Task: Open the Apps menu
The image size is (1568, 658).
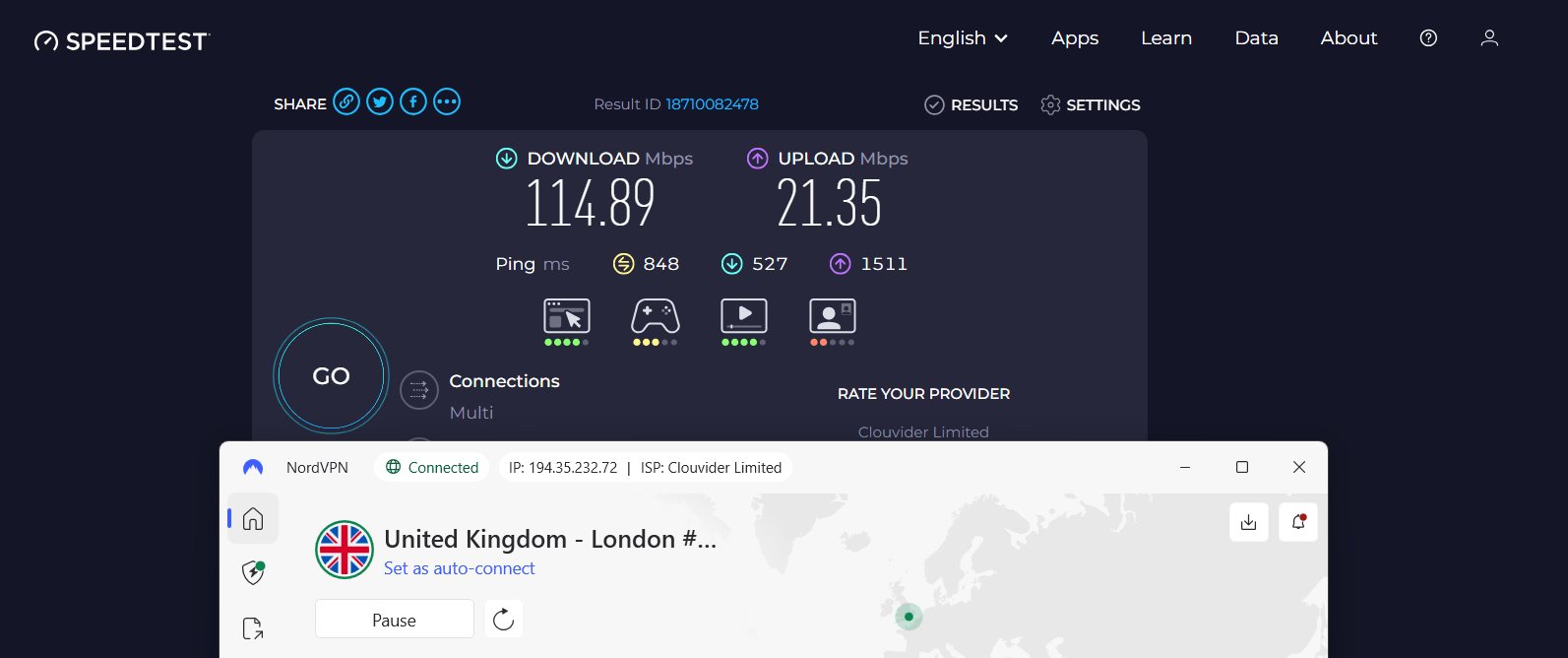Action: click(1075, 38)
